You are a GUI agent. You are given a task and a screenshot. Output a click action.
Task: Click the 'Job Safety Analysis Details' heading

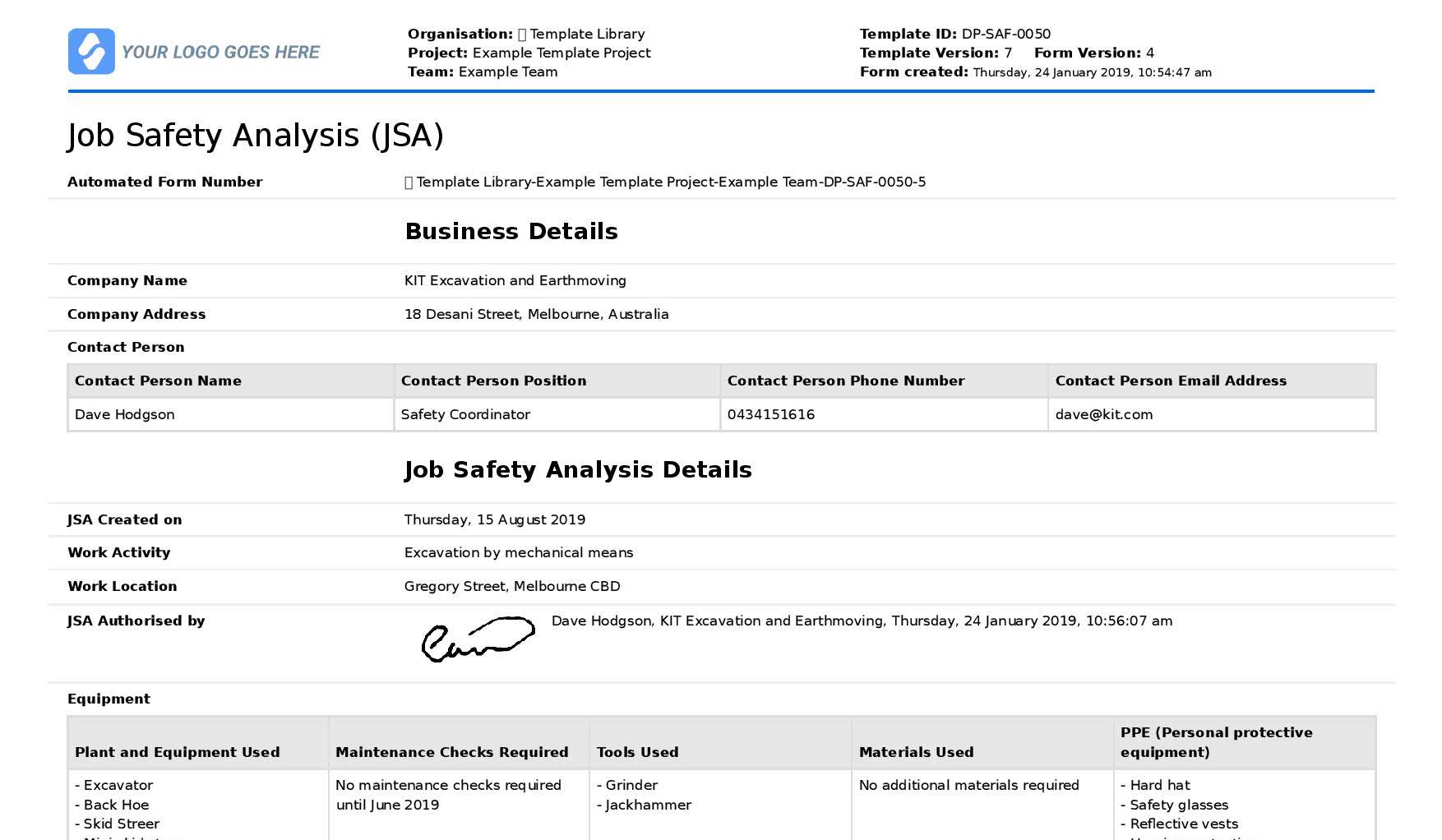578,470
